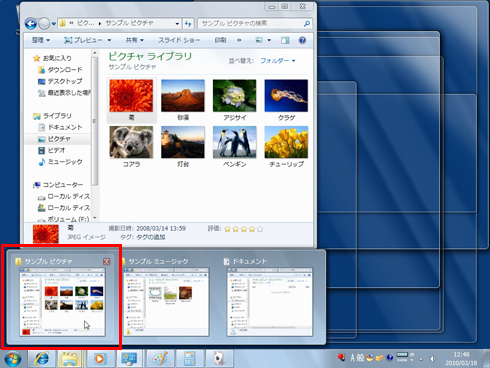Close the サンプル ピクチャ preview with red X
Image resolution: width=490 pixels, height=368 pixels.
107,261
